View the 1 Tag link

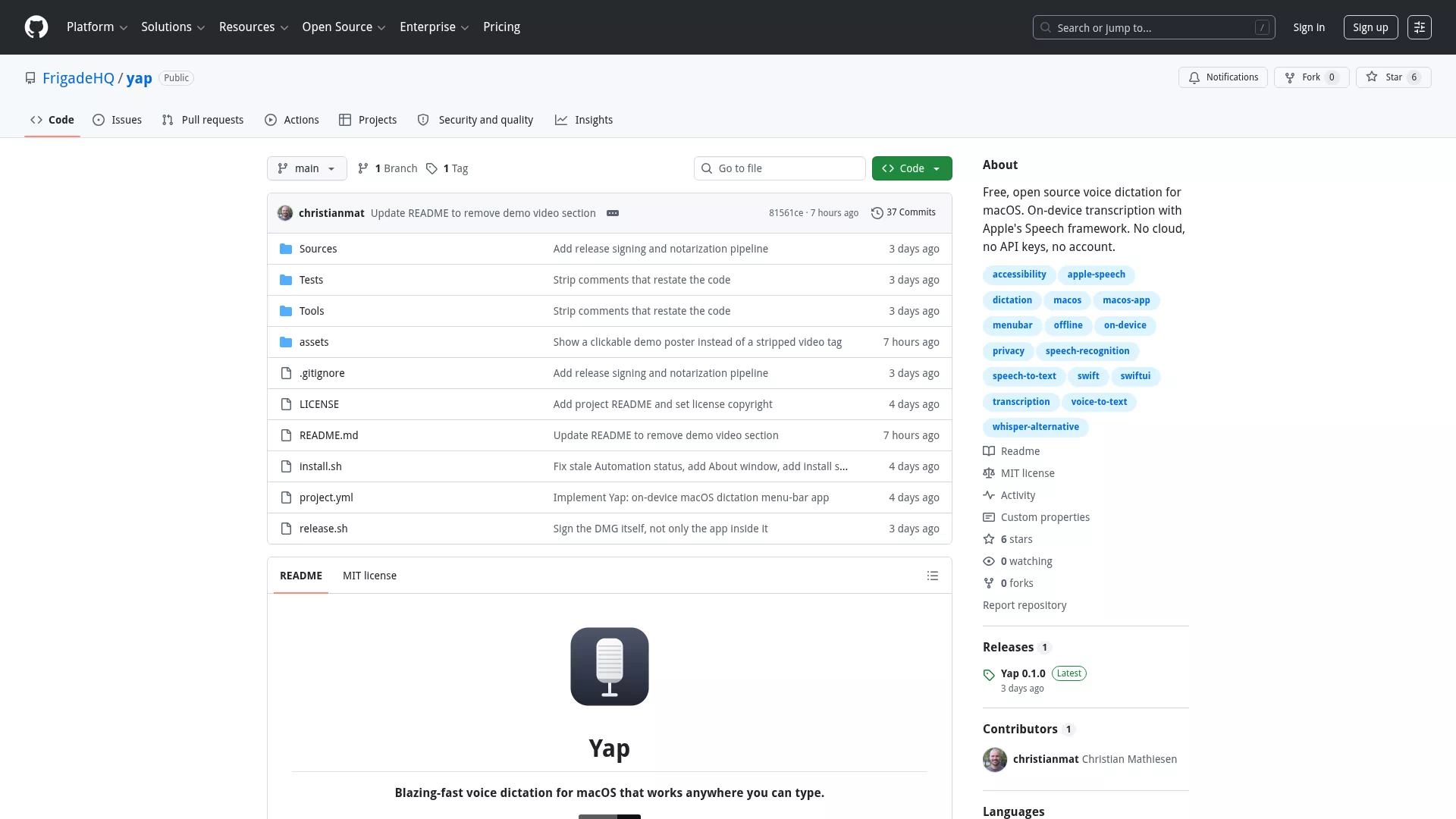(x=447, y=168)
